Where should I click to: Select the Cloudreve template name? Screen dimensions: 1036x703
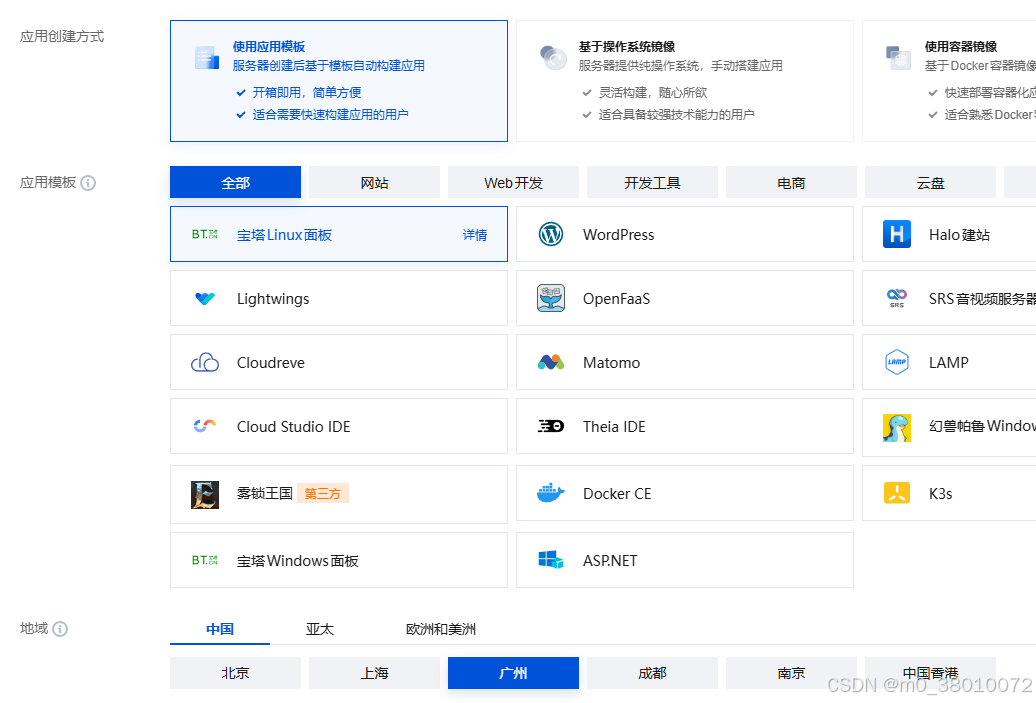click(x=271, y=363)
